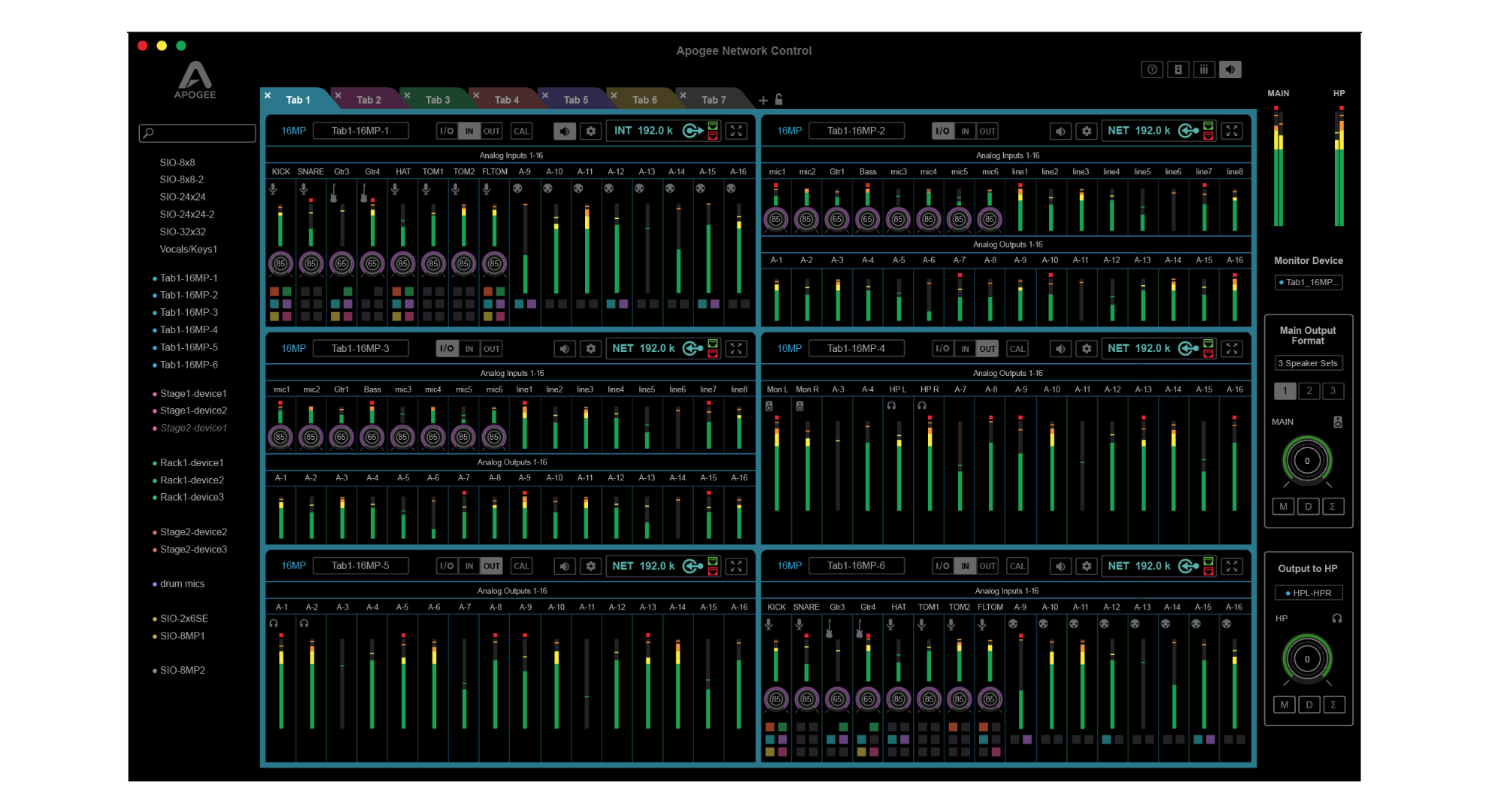Open Monitor Device dropdown

coord(1309,283)
